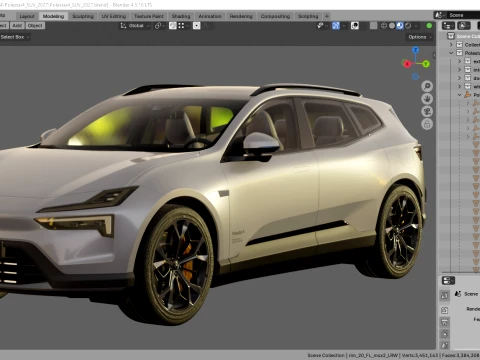Select material preview viewport shading
Image resolution: width=480 pixels, height=360 pixels.
click(x=400, y=26)
